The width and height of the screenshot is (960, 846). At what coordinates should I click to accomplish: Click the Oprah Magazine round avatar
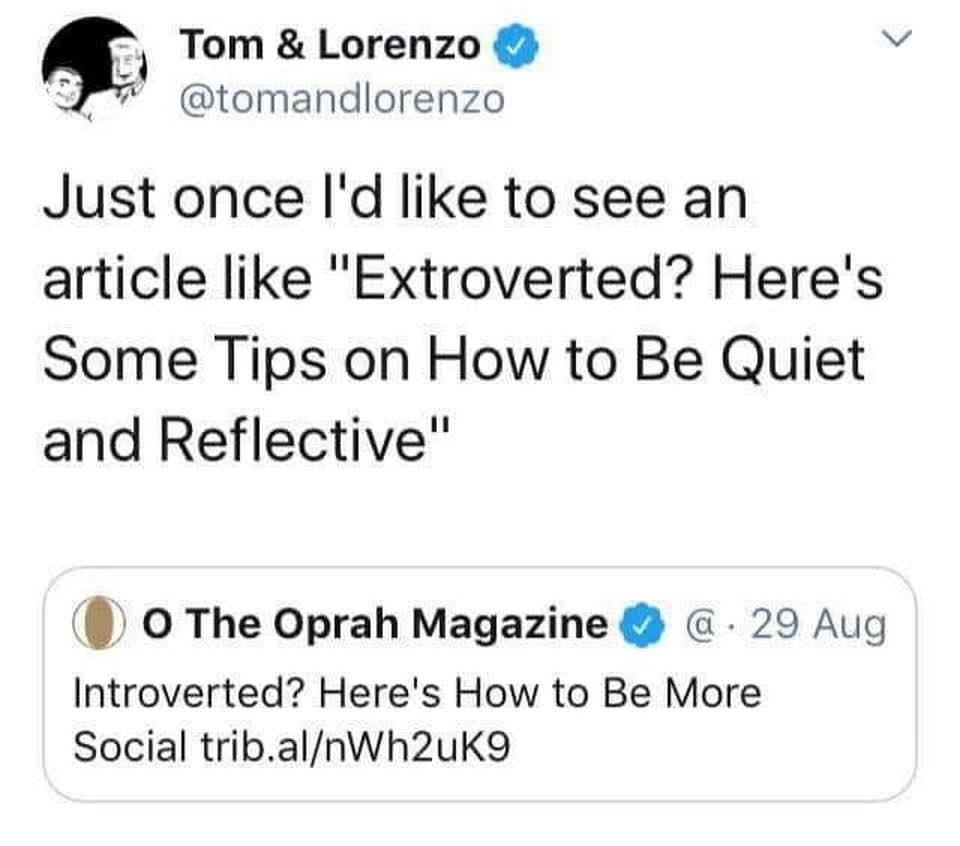99,623
